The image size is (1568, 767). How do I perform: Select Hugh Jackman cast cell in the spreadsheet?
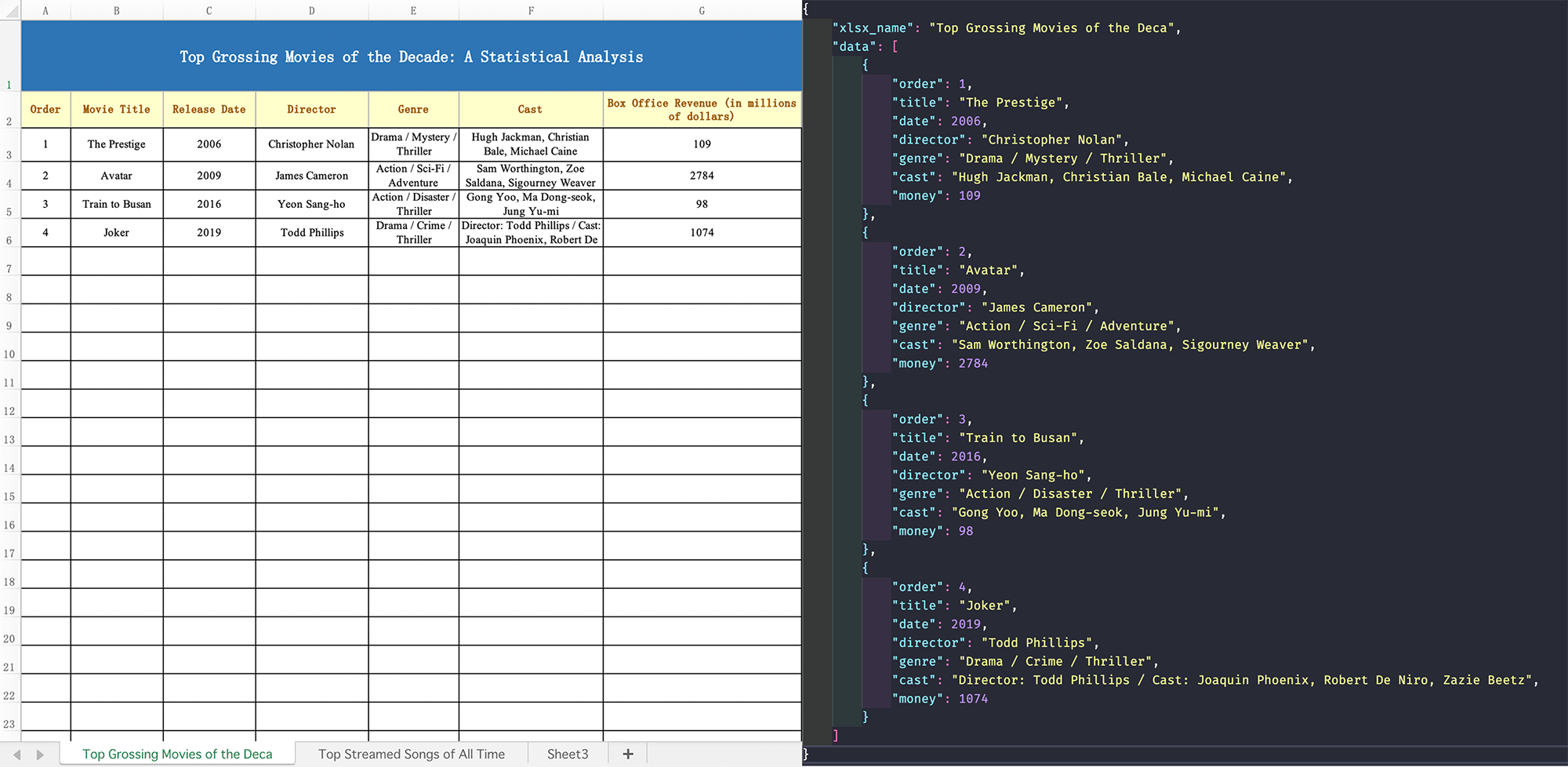[531, 144]
